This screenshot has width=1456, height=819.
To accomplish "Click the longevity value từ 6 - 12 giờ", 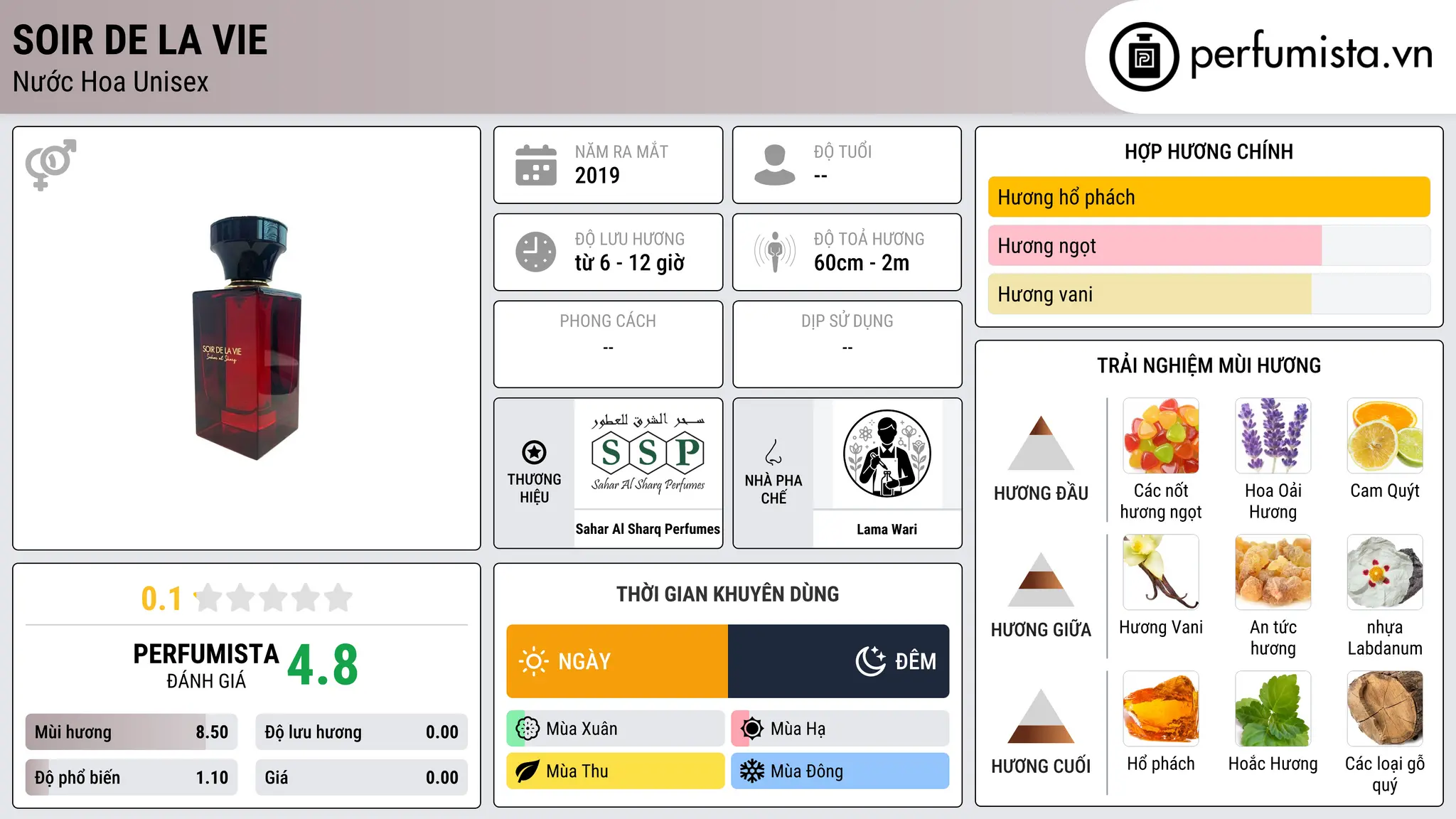I will [x=630, y=262].
